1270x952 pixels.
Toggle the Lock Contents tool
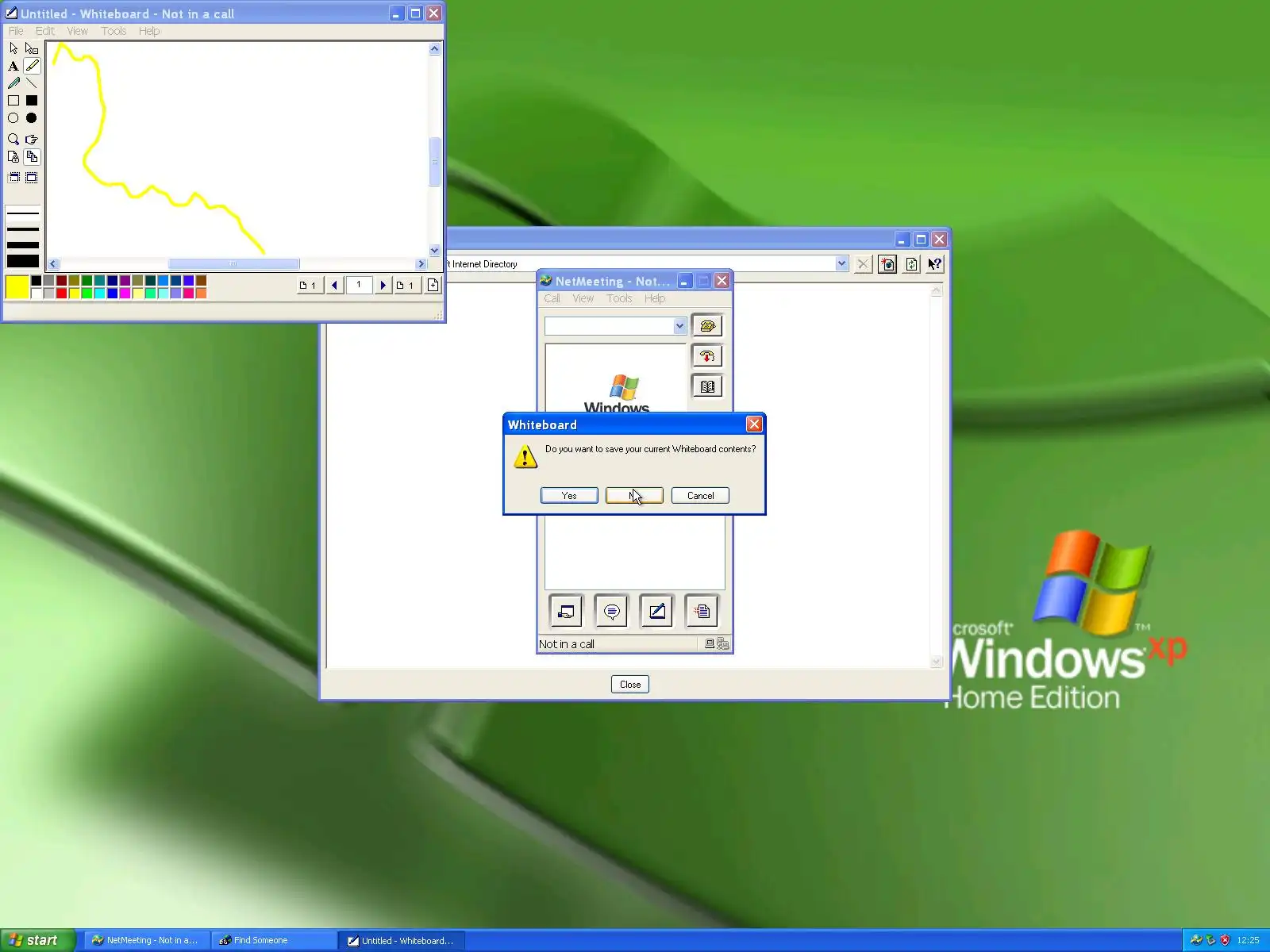13,157
